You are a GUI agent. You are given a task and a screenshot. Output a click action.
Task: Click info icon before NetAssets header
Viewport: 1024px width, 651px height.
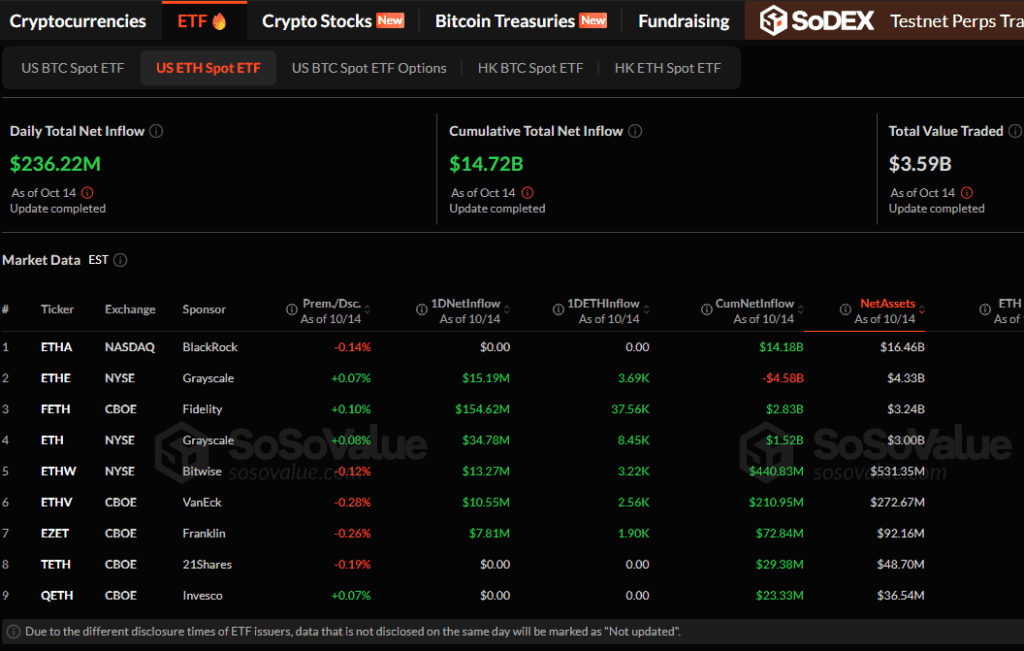845,310
